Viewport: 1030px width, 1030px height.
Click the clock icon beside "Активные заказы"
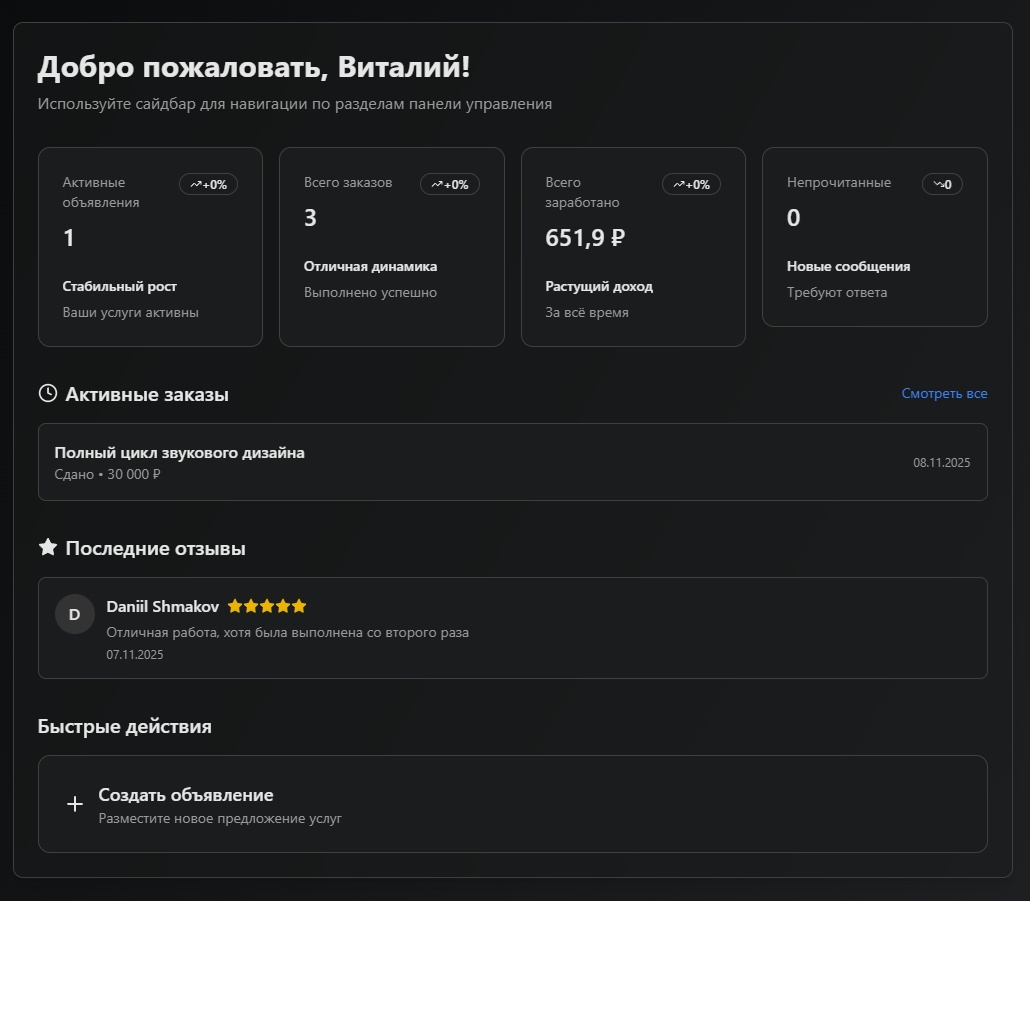(x=47, y=393)
